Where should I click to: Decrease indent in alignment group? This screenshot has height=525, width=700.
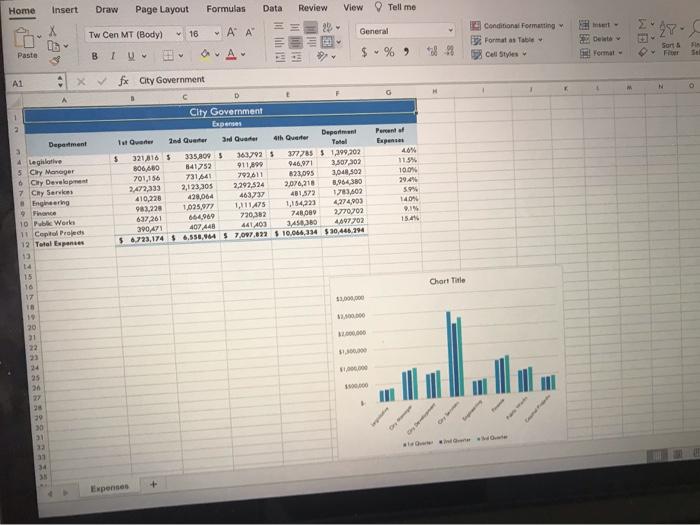[279, 58]
